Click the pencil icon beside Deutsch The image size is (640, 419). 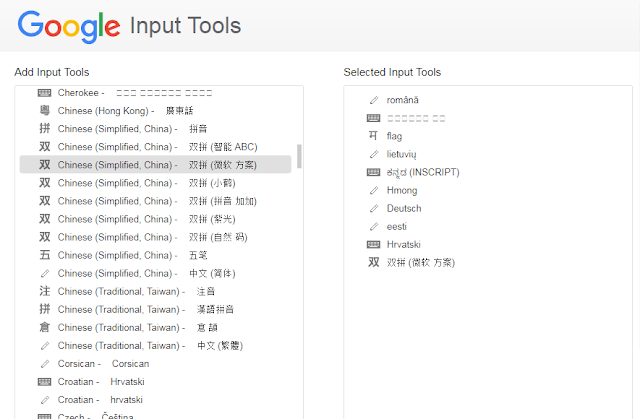click(374, 208)
